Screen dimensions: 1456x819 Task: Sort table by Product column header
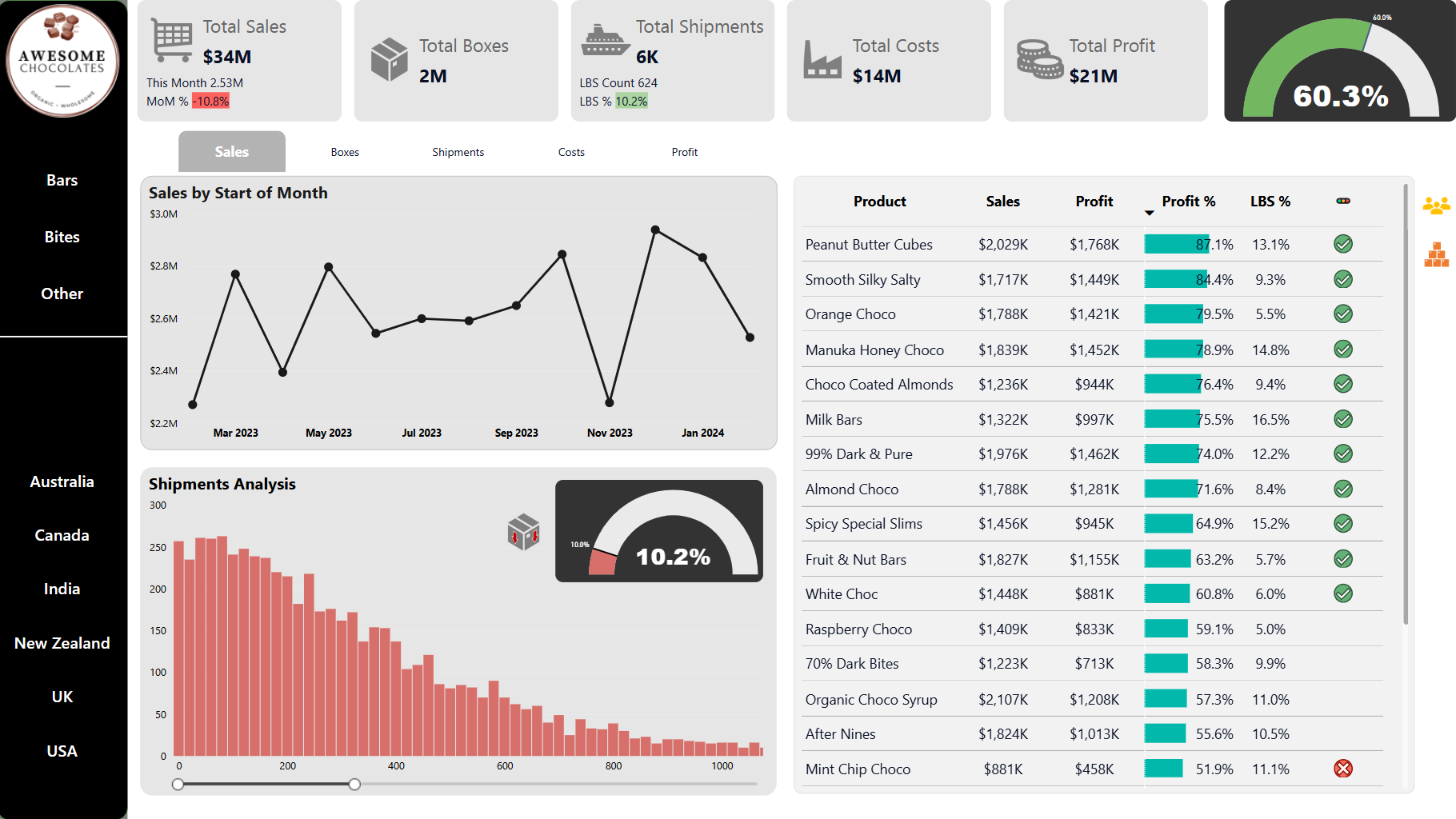[x=879, y=202]
